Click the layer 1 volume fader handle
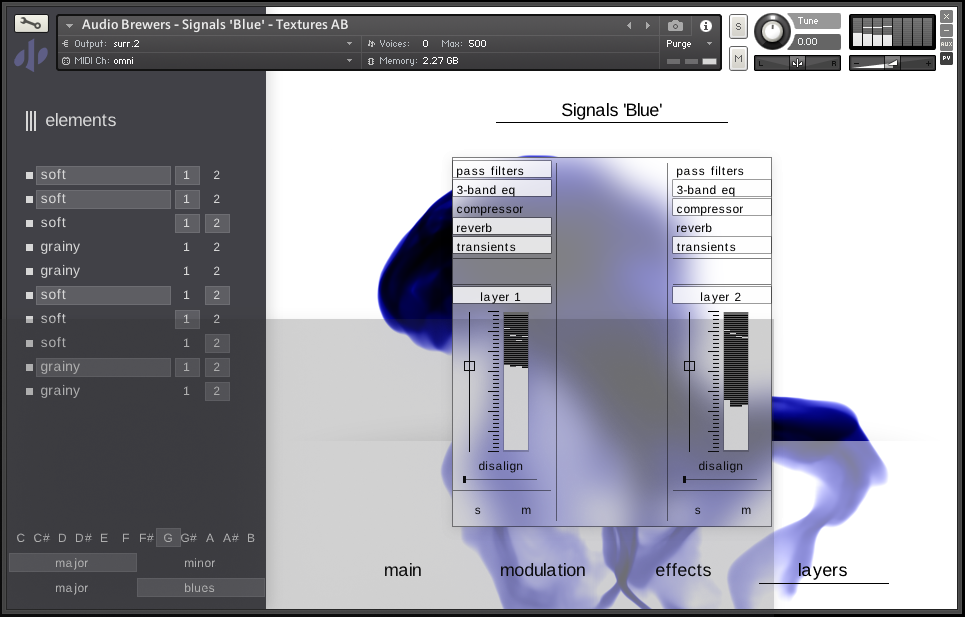Viewport: 965px width, 617px height. (x=469, y=366)
